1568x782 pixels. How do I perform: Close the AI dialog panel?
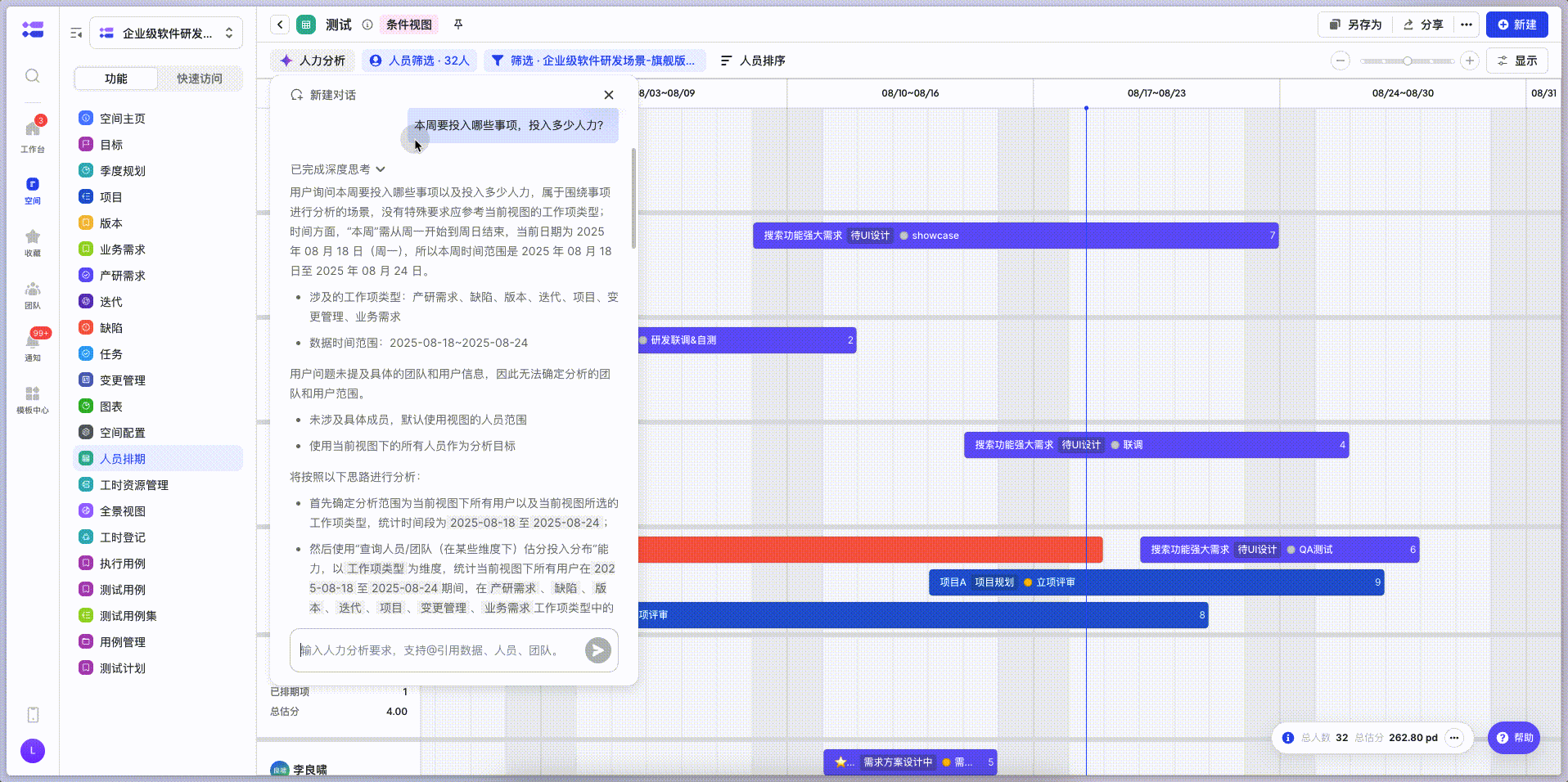pos(609,95)
